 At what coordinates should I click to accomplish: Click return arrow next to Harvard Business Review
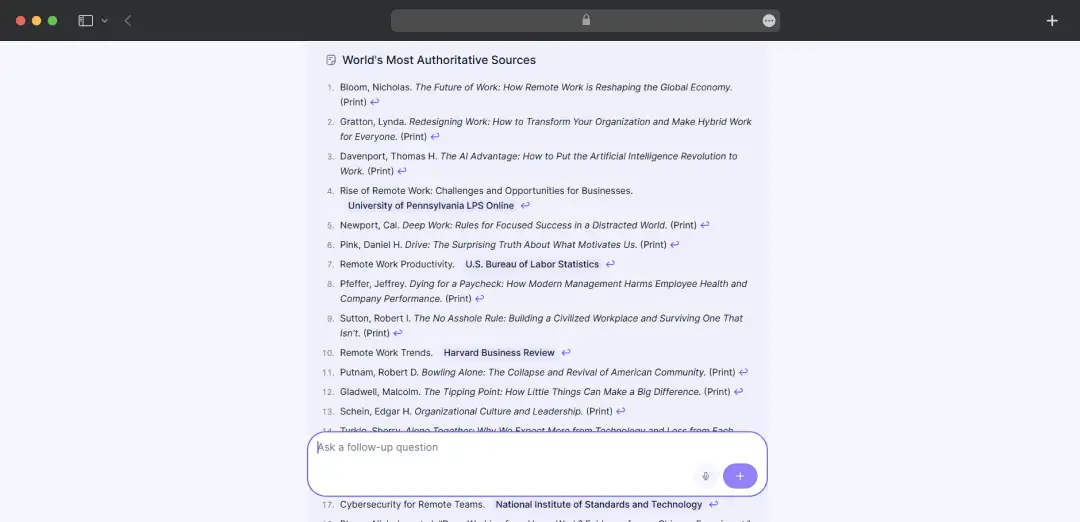coord(565,353)
